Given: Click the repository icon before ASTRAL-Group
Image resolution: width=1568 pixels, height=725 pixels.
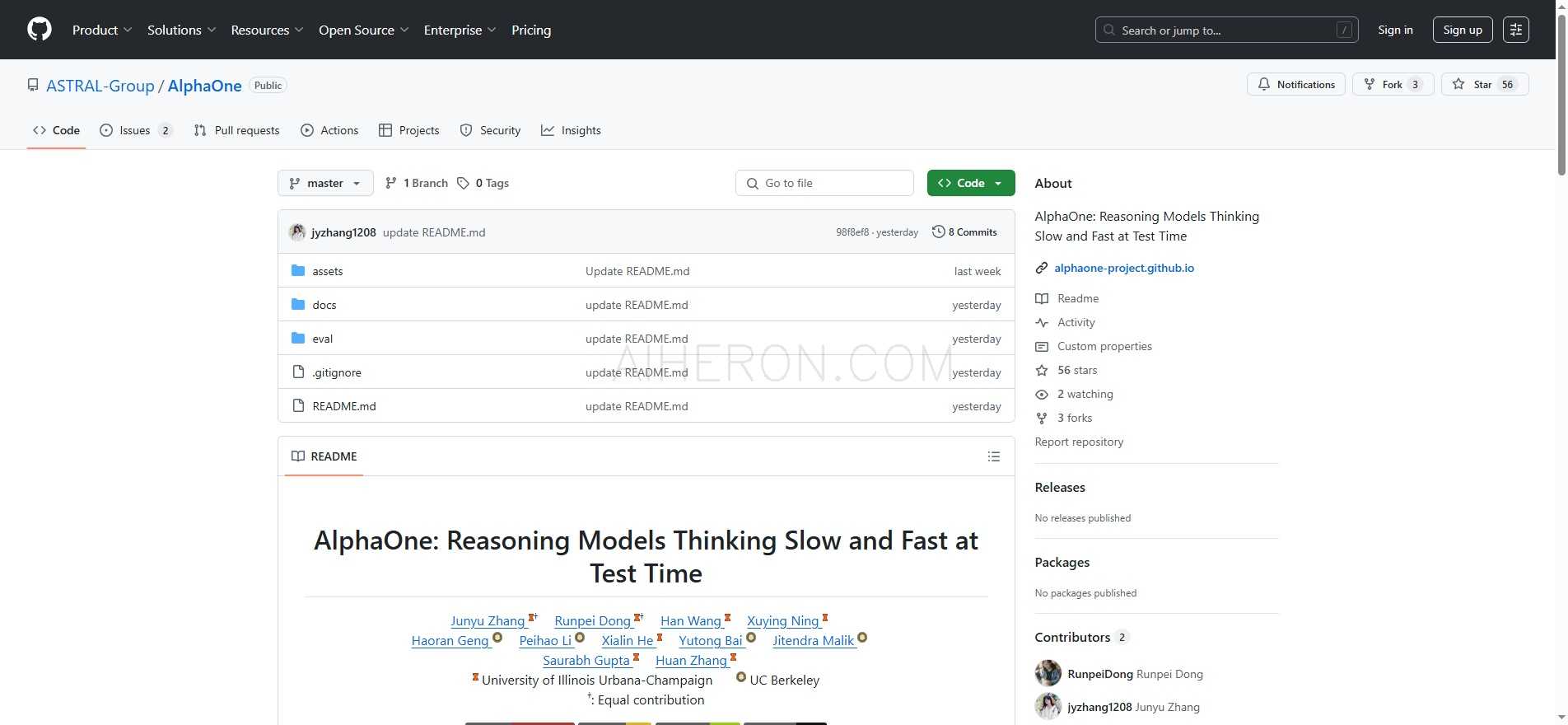Looking at the screenshot, I should pos(33,85).
